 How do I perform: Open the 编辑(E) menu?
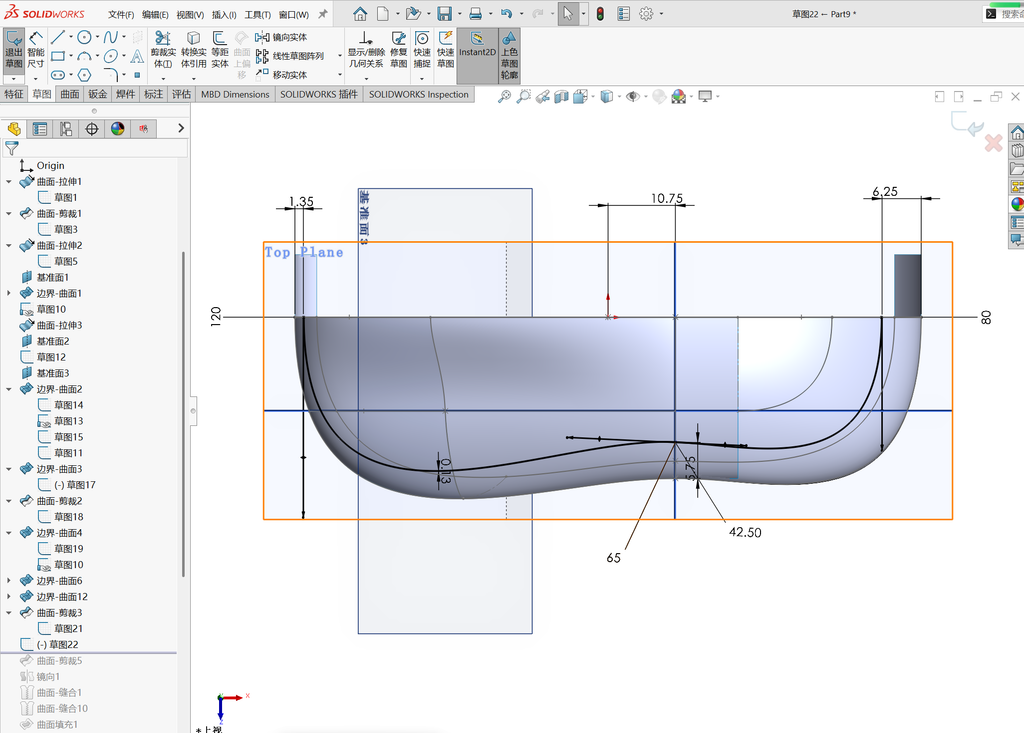click(x=155, y=14)
